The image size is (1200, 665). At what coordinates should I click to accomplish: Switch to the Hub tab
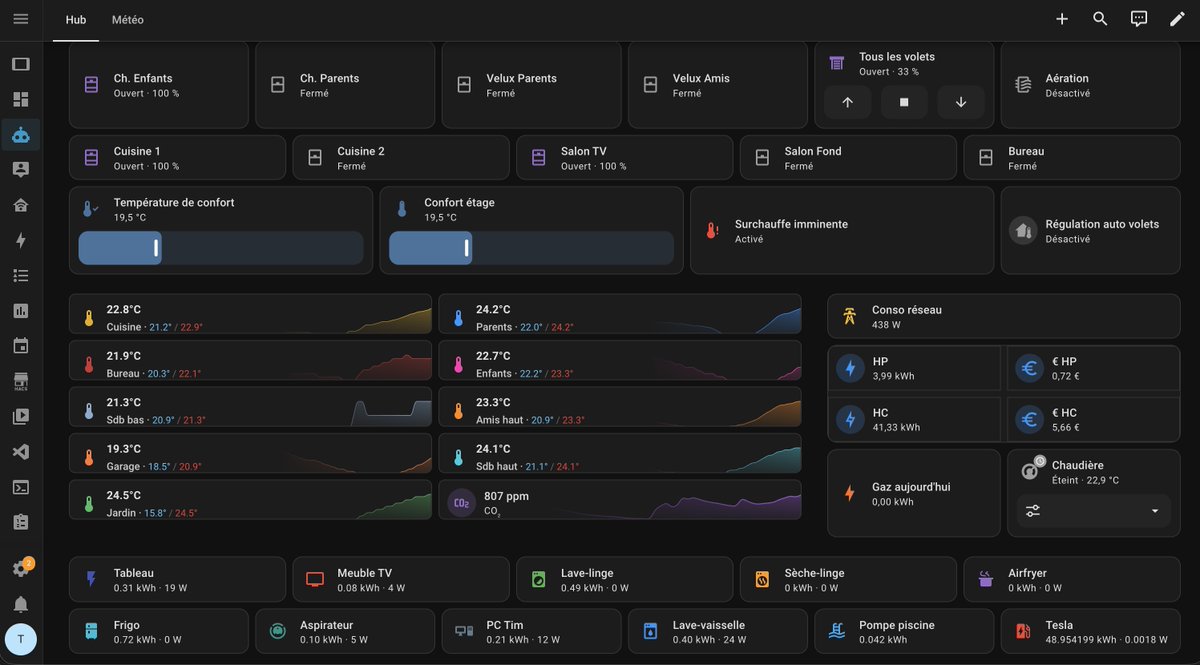coord(76,20)
